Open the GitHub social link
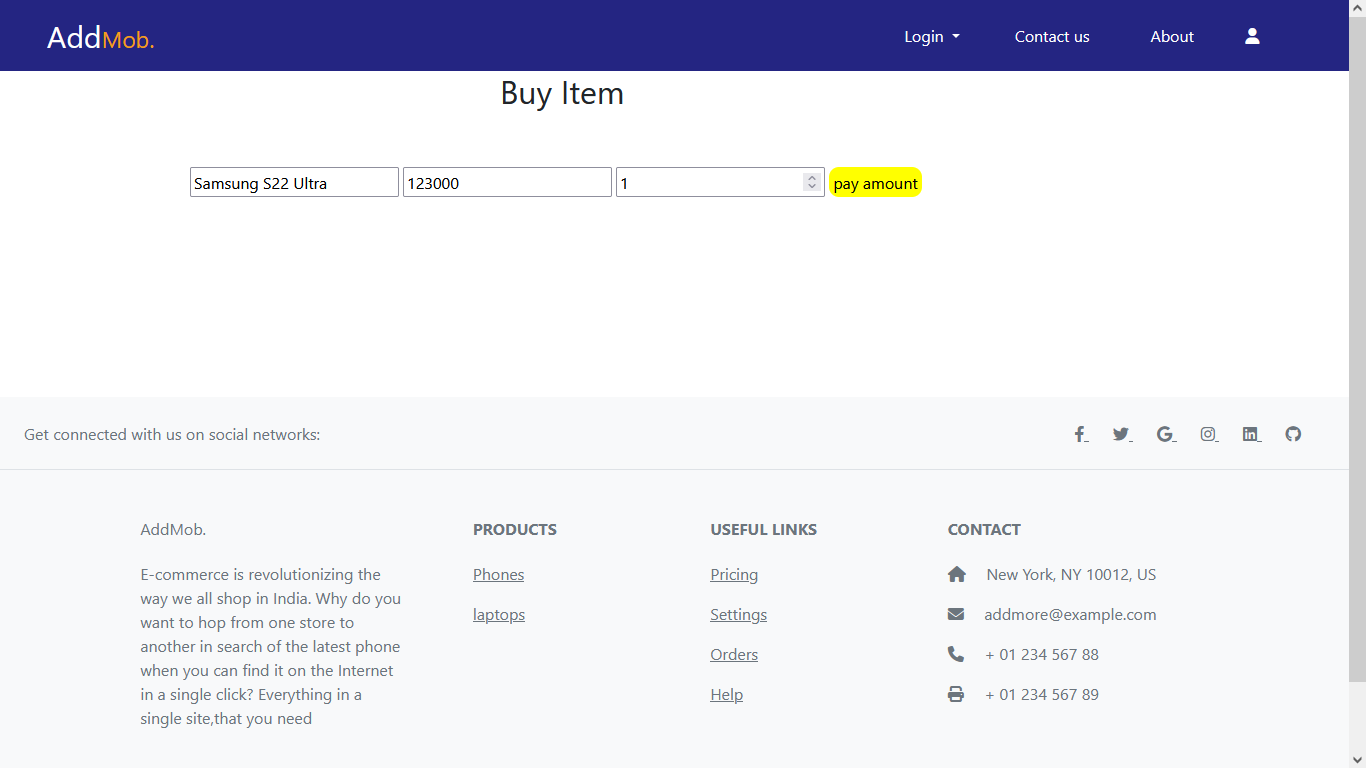This screenshot has height=768, width=1366. click(1293, 434)
